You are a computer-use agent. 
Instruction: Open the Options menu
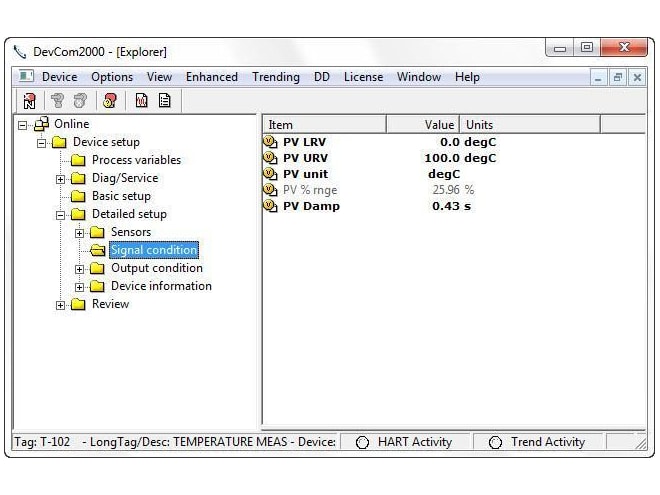click(x=112, y=77)
